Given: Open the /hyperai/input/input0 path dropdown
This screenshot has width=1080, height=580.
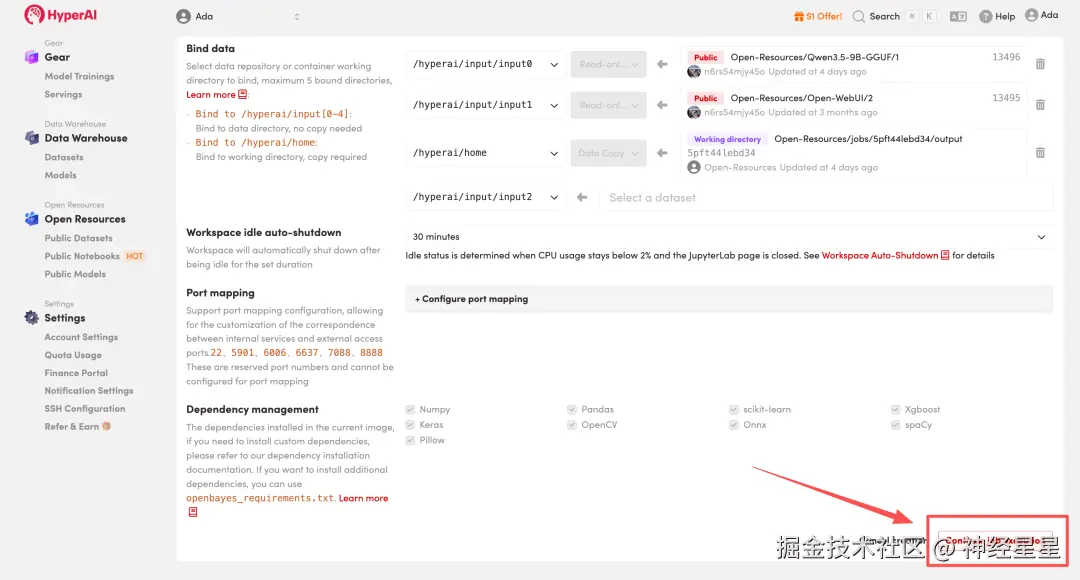Looking at the screenshot, I should (x=485, y=64).
